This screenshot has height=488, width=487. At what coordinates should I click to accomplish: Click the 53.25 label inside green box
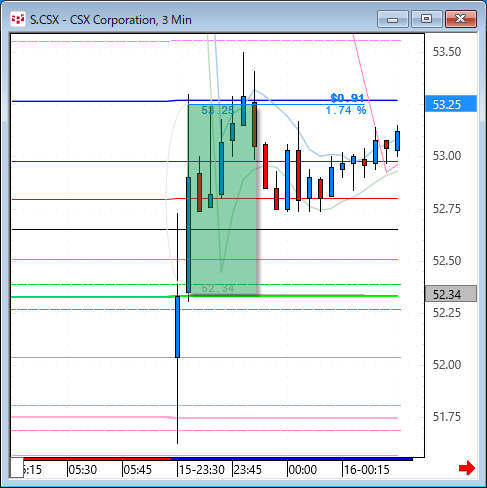point(218,110)
